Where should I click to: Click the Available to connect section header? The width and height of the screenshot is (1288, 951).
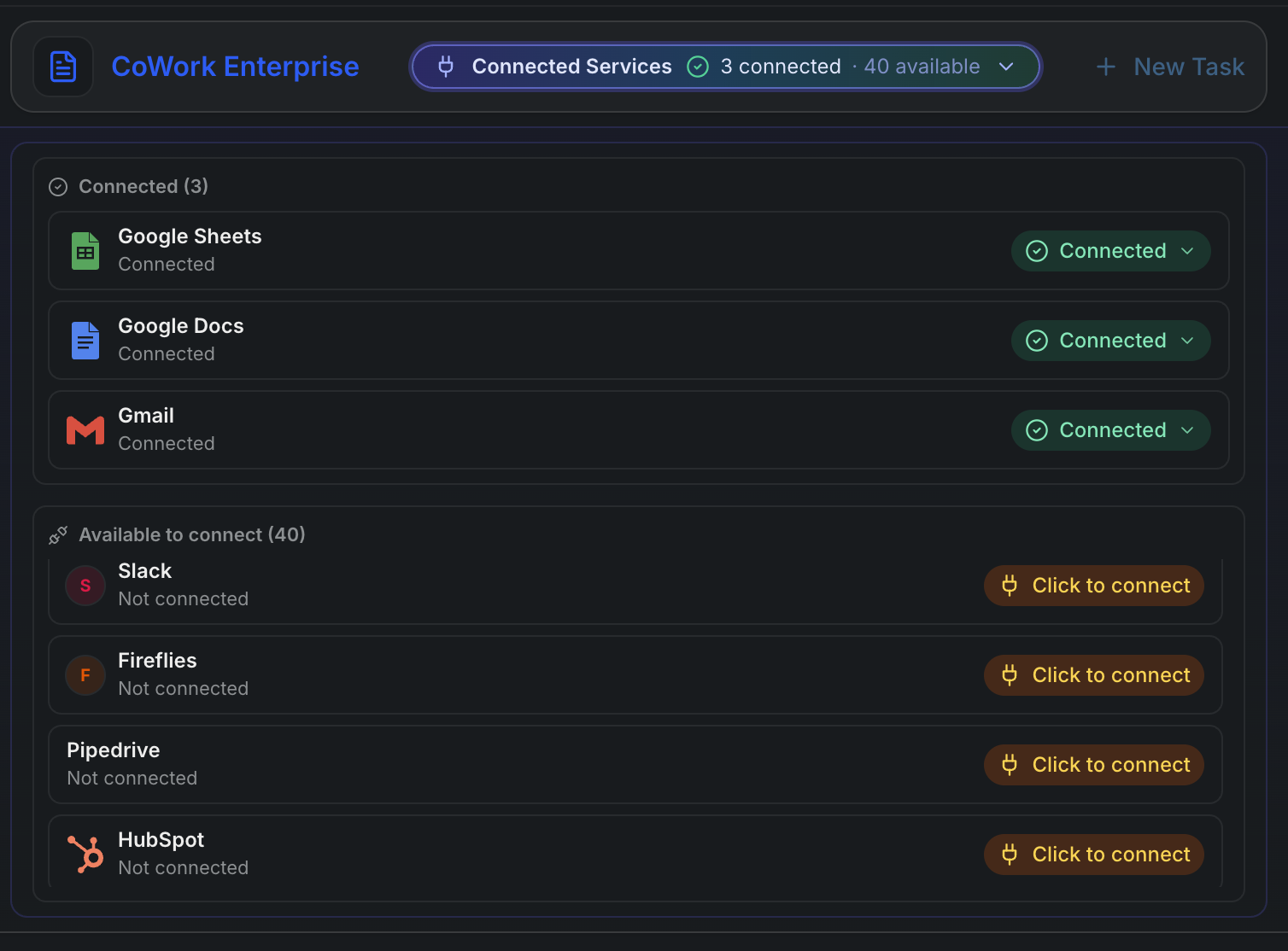pyautogui.click(x=191, y=534)
